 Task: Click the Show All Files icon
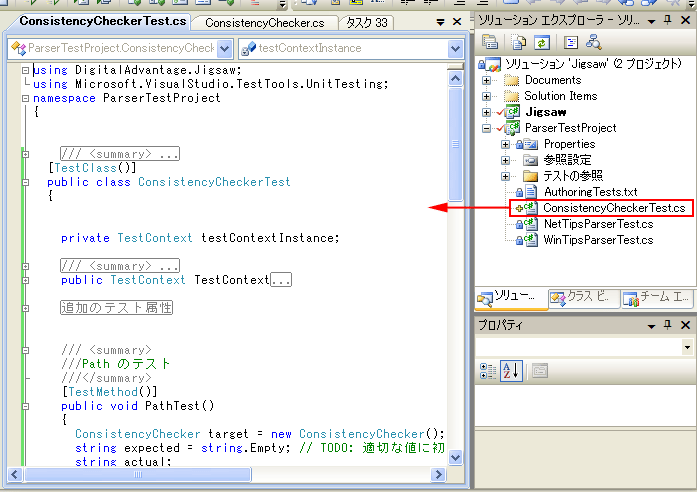[x=519, y=42]
